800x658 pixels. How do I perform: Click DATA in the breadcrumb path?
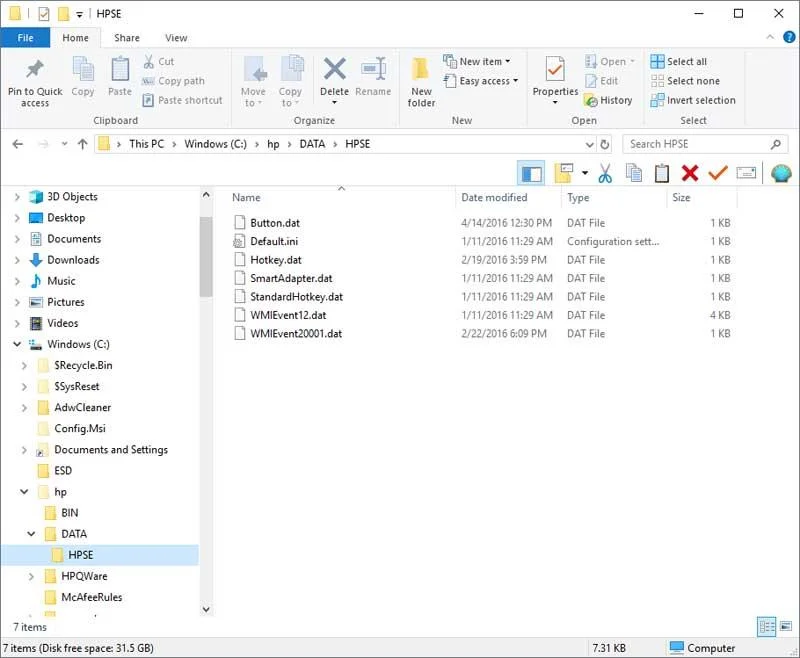tap(312, 144)
